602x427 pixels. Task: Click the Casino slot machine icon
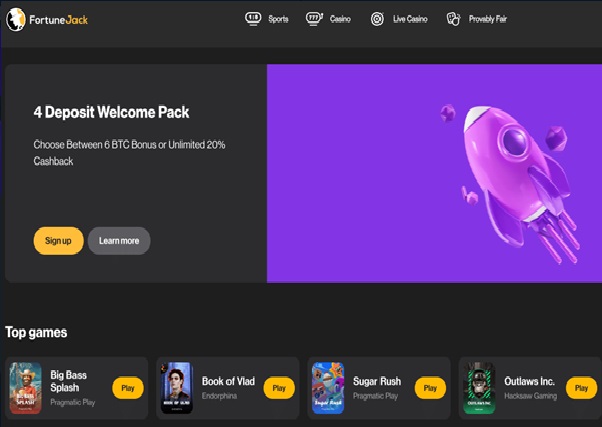(314, 18)
